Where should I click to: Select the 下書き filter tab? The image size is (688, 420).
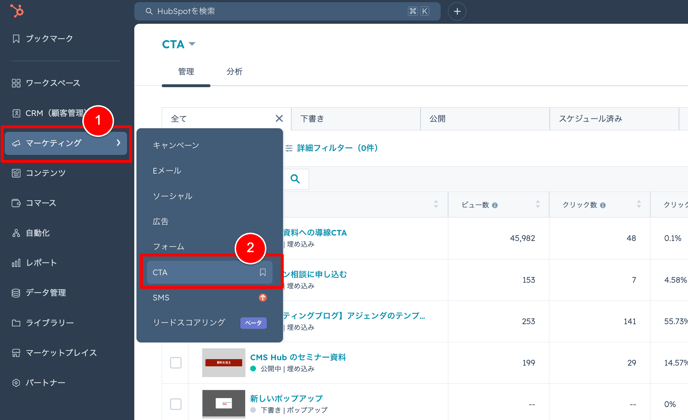(355, 119)
